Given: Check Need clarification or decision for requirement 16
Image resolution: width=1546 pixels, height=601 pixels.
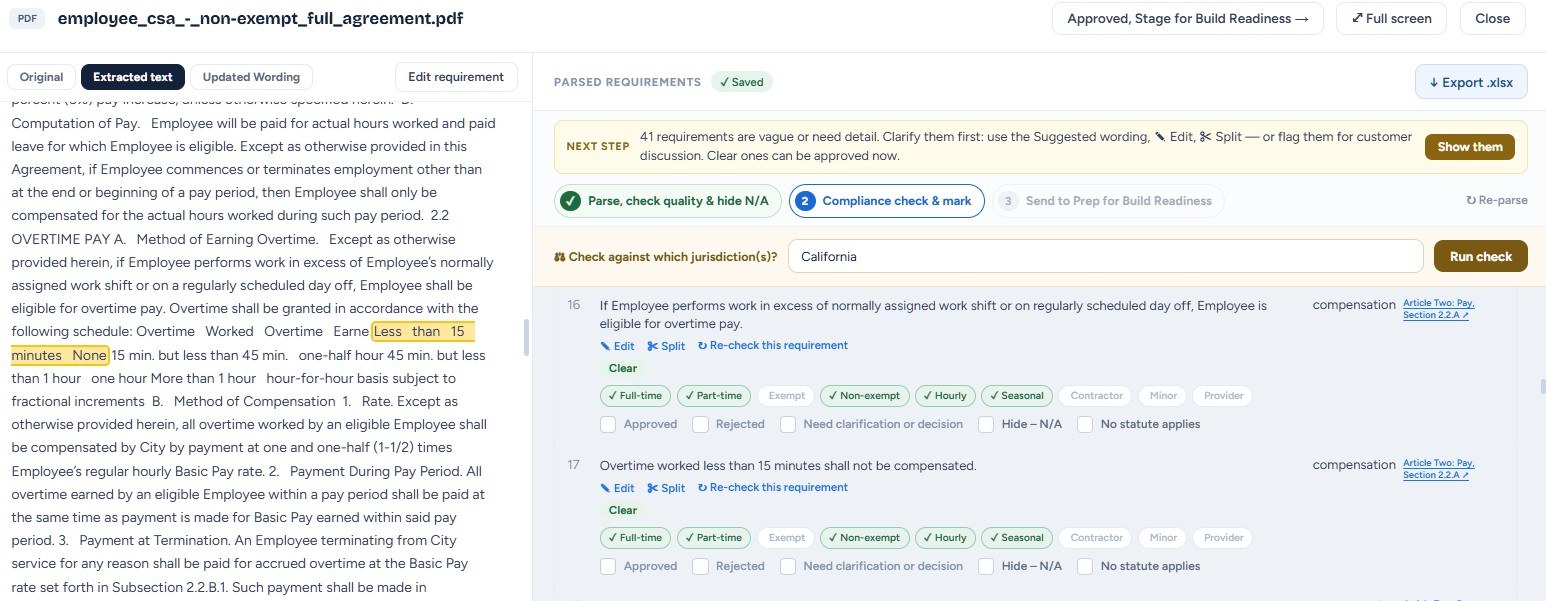Looking at the screenshot, I should coord(788,424).
